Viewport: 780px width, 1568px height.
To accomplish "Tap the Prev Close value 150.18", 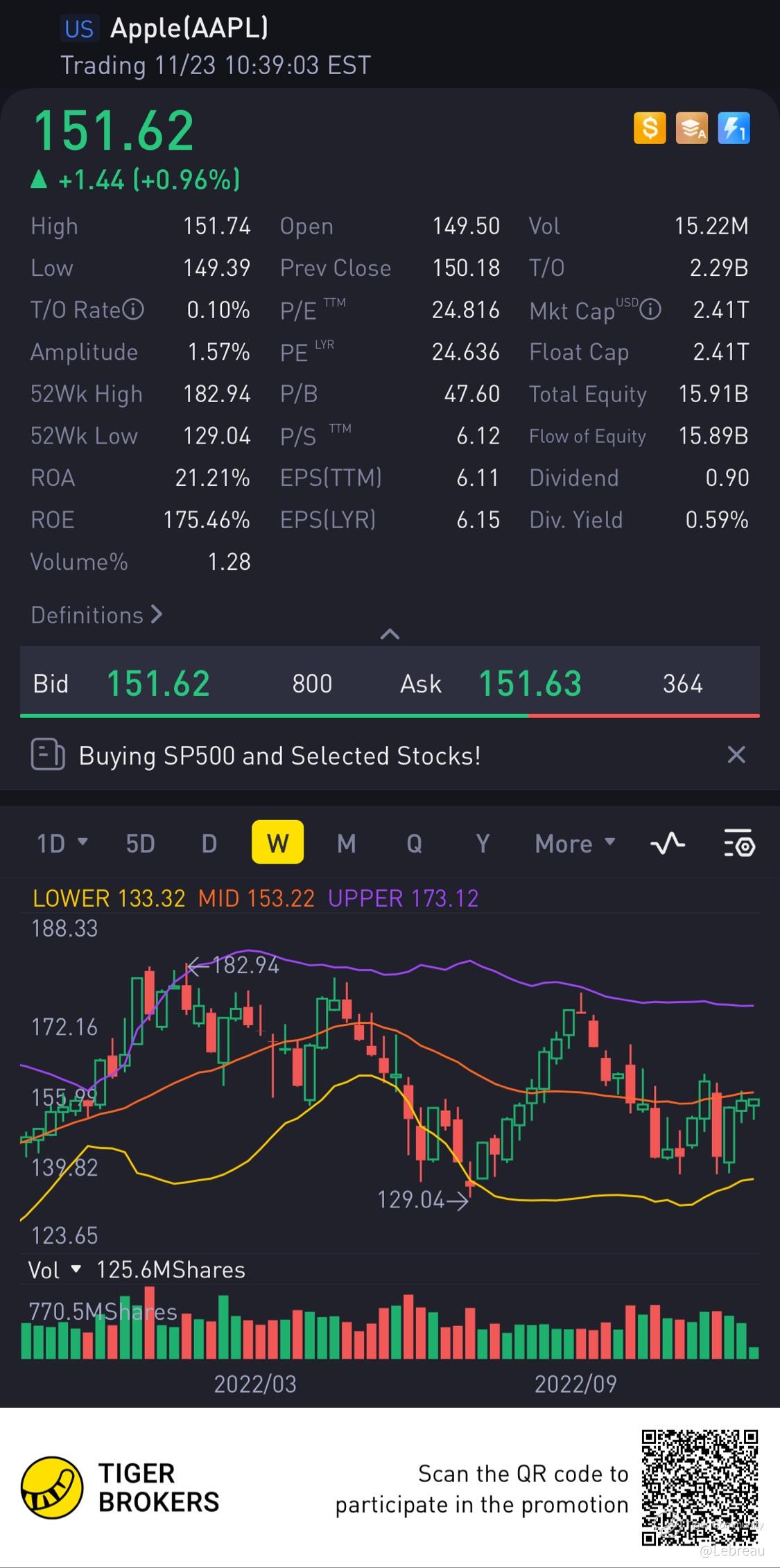I will pos(467,268).
